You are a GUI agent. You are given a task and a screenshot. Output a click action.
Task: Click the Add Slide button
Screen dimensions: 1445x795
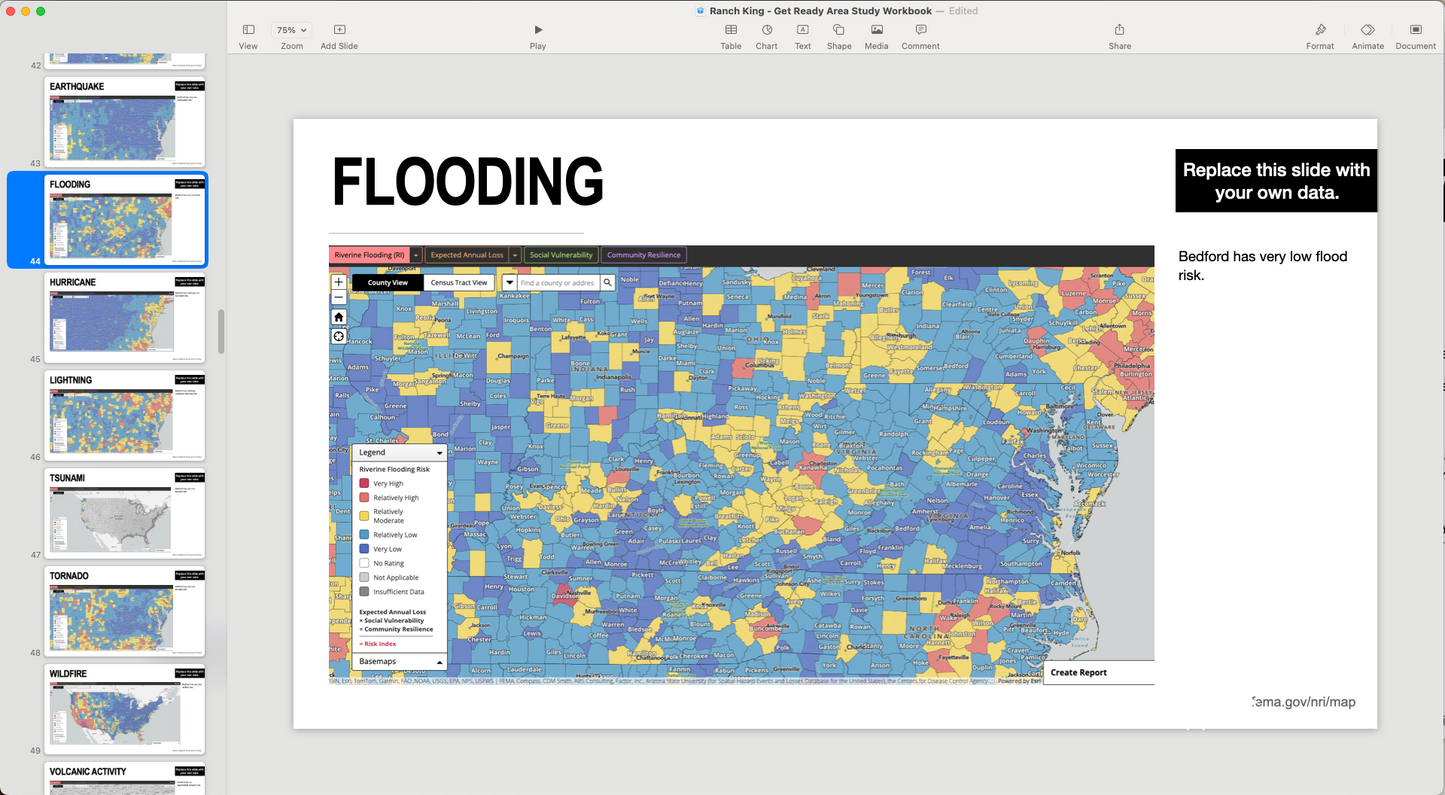[x=339, y=36]
